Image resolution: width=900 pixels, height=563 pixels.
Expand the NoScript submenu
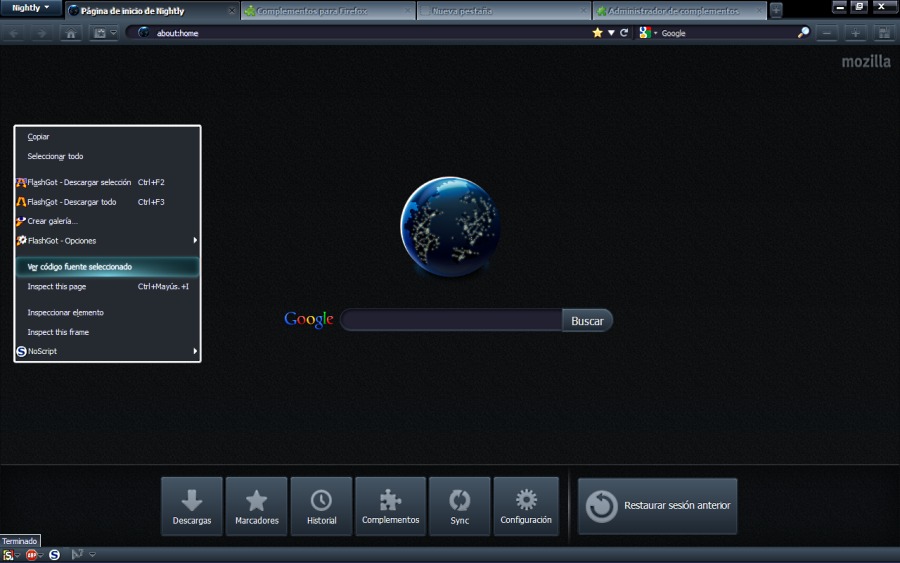pos(107,351)
